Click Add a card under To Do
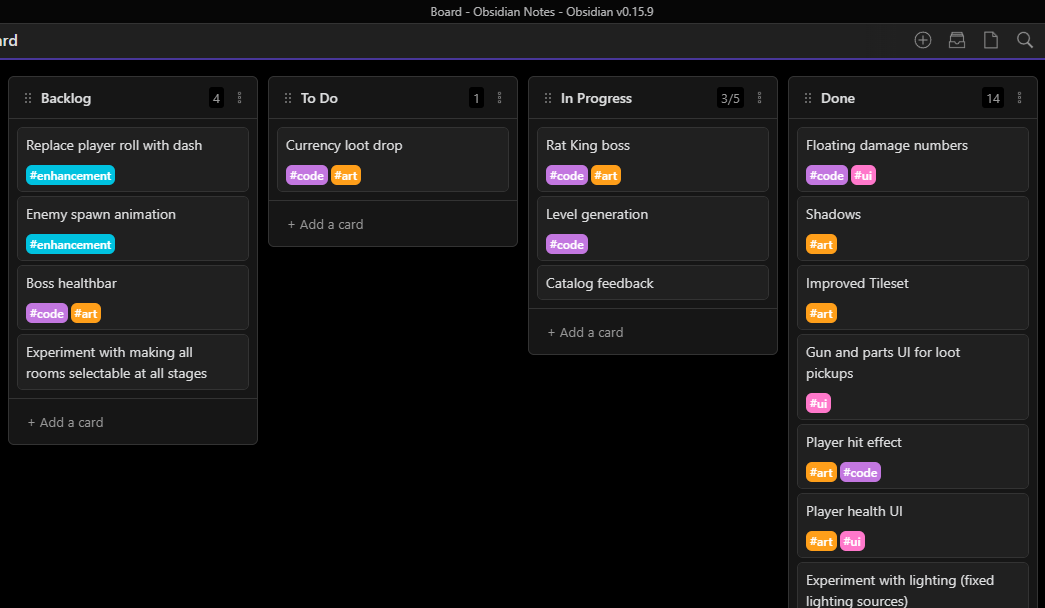Screen dimensions: 1045x608 [x=325, y=224]
